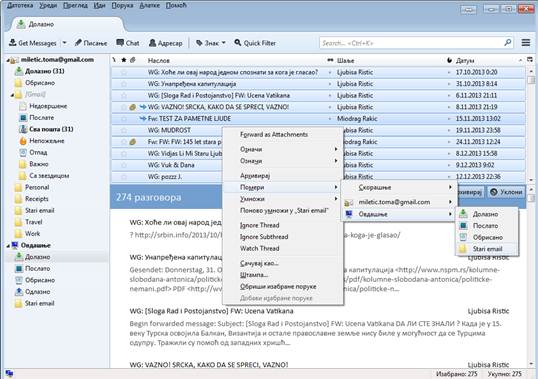Toggle star on 'WG: Унапређена капитулација' message
The height and width of the screenshot is (379, 538).
tap(124, 84)
